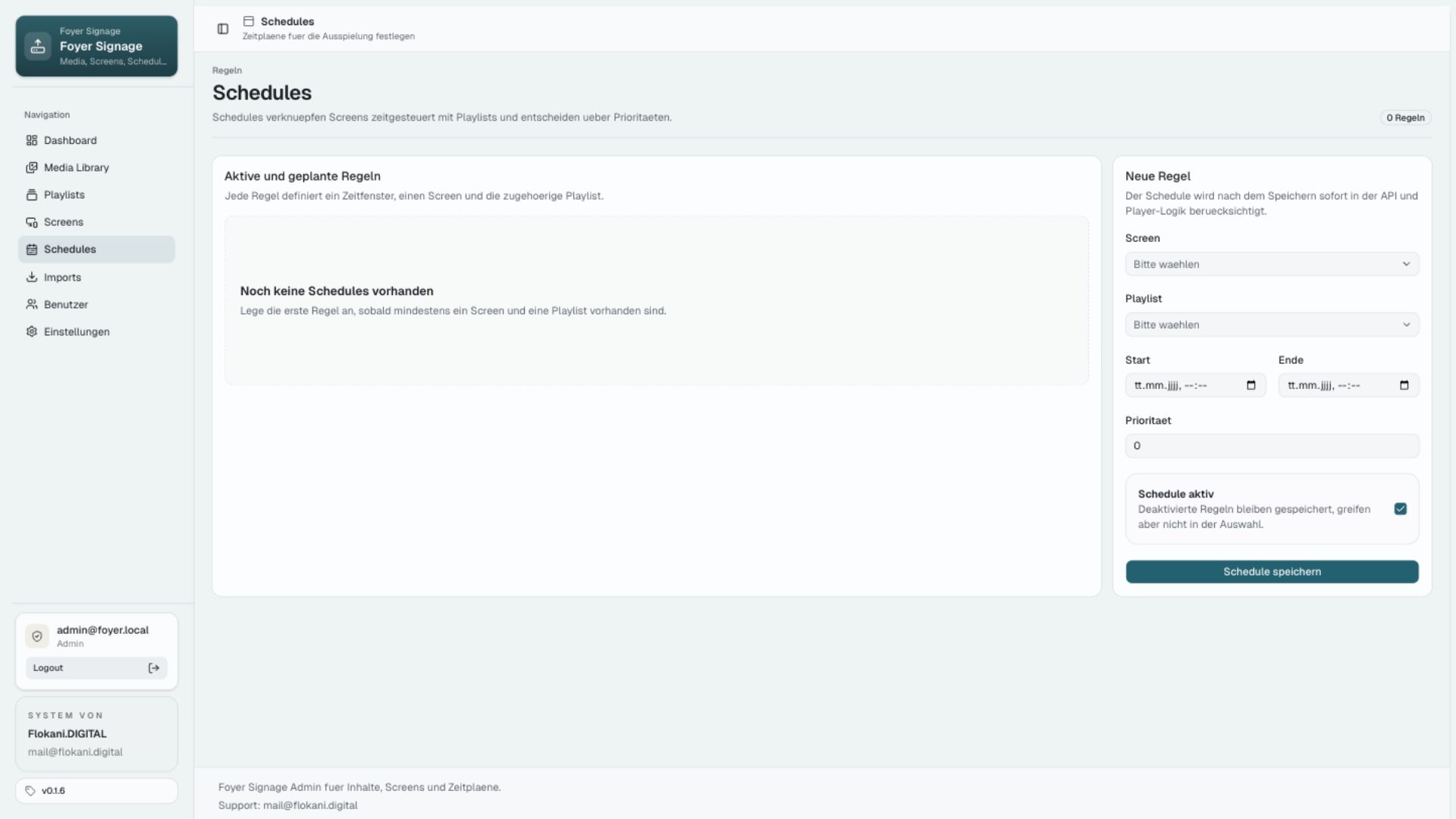Click the Schedule speichern button
Viewport: 1456px width, 819px height.
(x=1272, y=572)
